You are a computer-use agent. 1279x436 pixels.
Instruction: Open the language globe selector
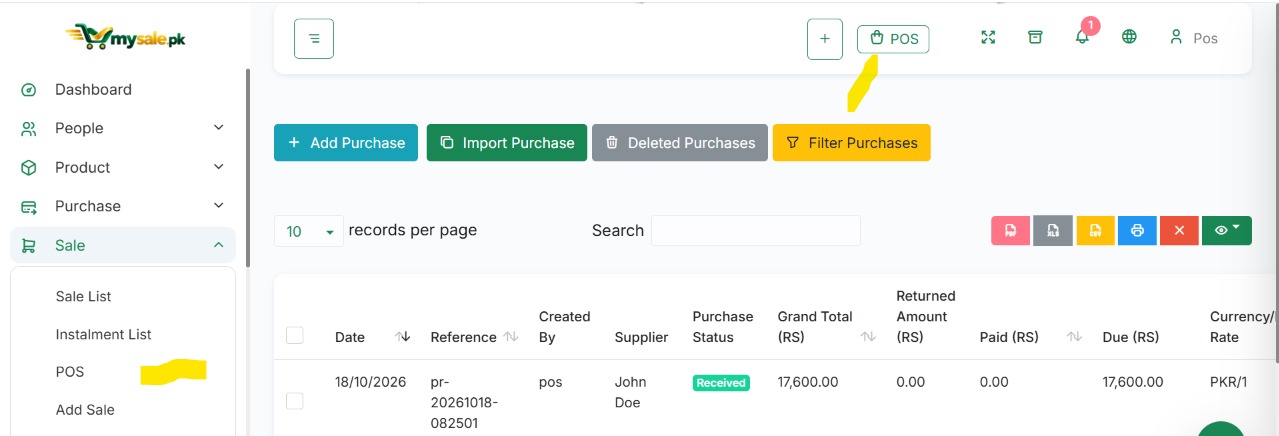pos(1129,37)
